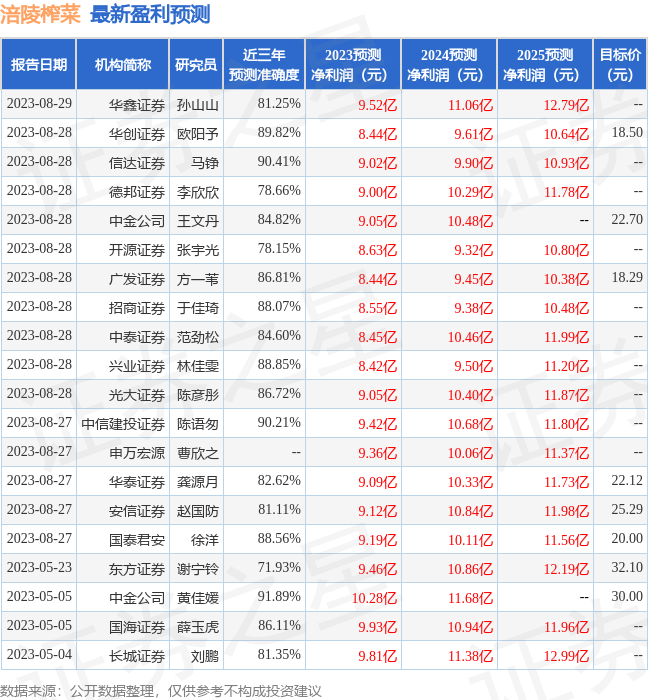This screenshot has width=648, height=700.
Task: Click analyst name 方一苇
Action: click(x=198, y=279)
